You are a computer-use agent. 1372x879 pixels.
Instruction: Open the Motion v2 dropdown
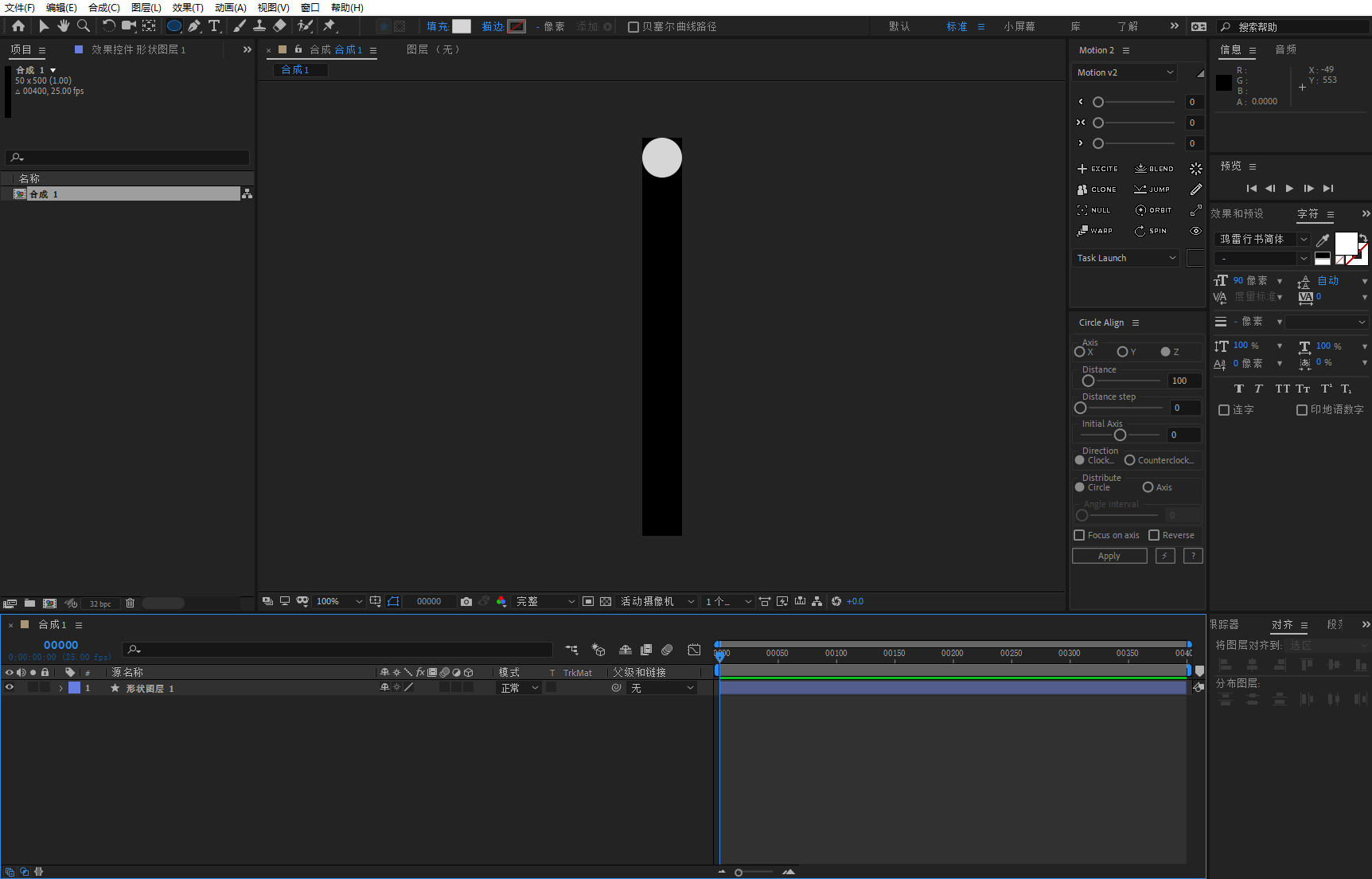pos(1124,72)
